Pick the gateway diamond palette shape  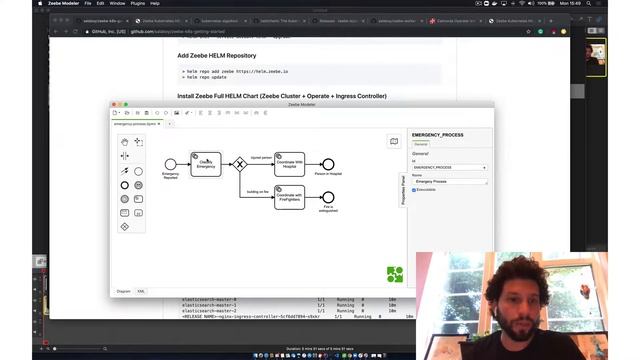click(x=124, y=227)
